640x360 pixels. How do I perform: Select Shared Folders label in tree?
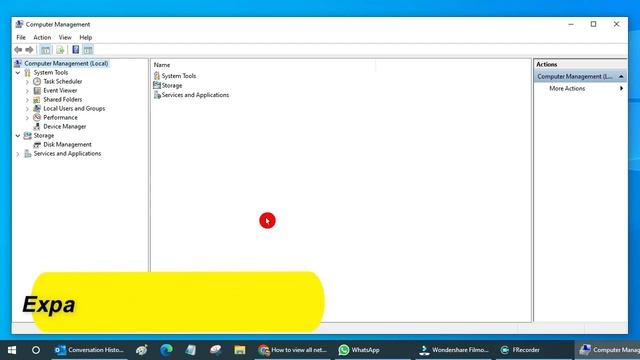point(62,100)
